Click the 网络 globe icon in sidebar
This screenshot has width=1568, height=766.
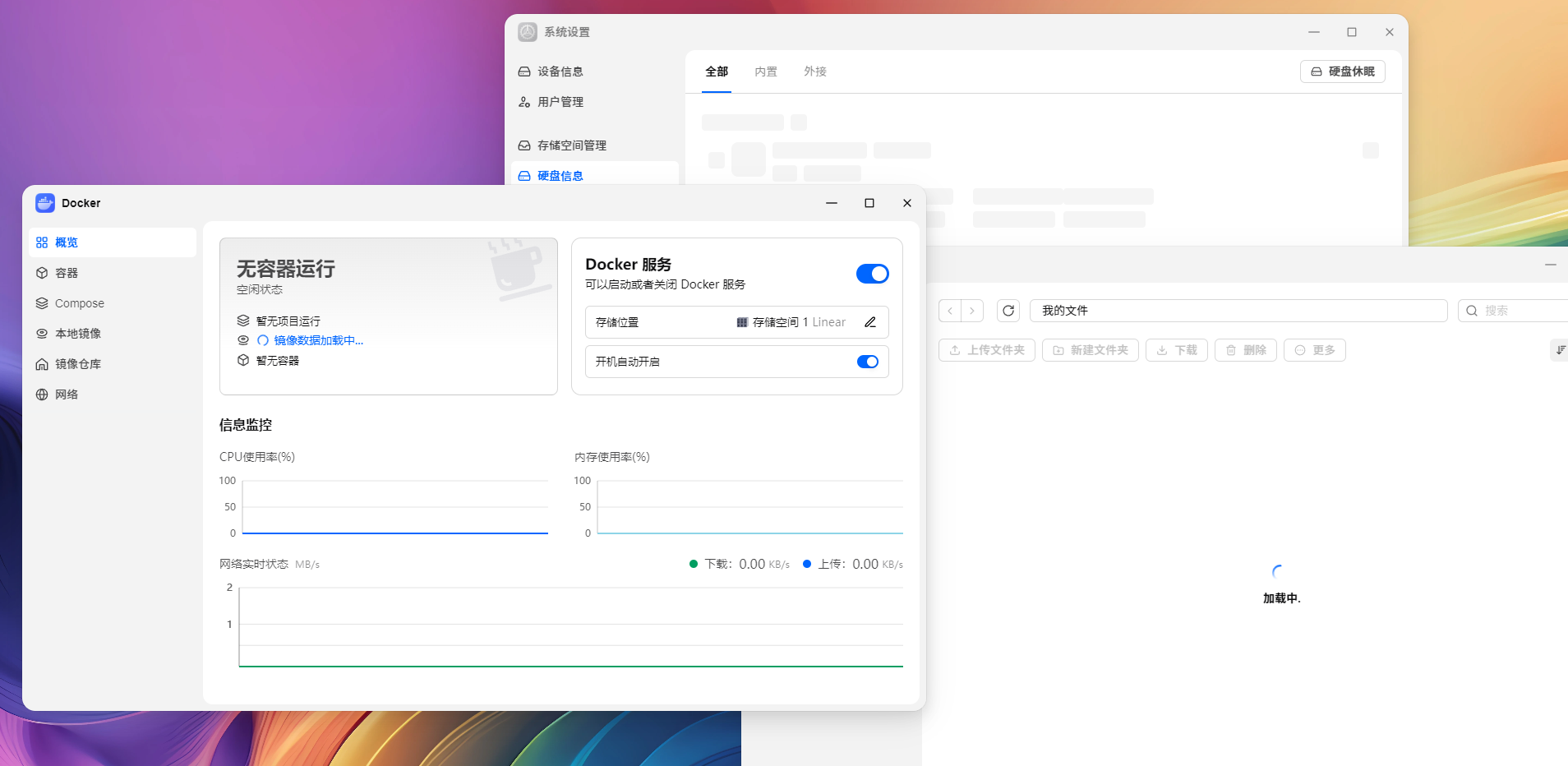click(x=42, y=395)
